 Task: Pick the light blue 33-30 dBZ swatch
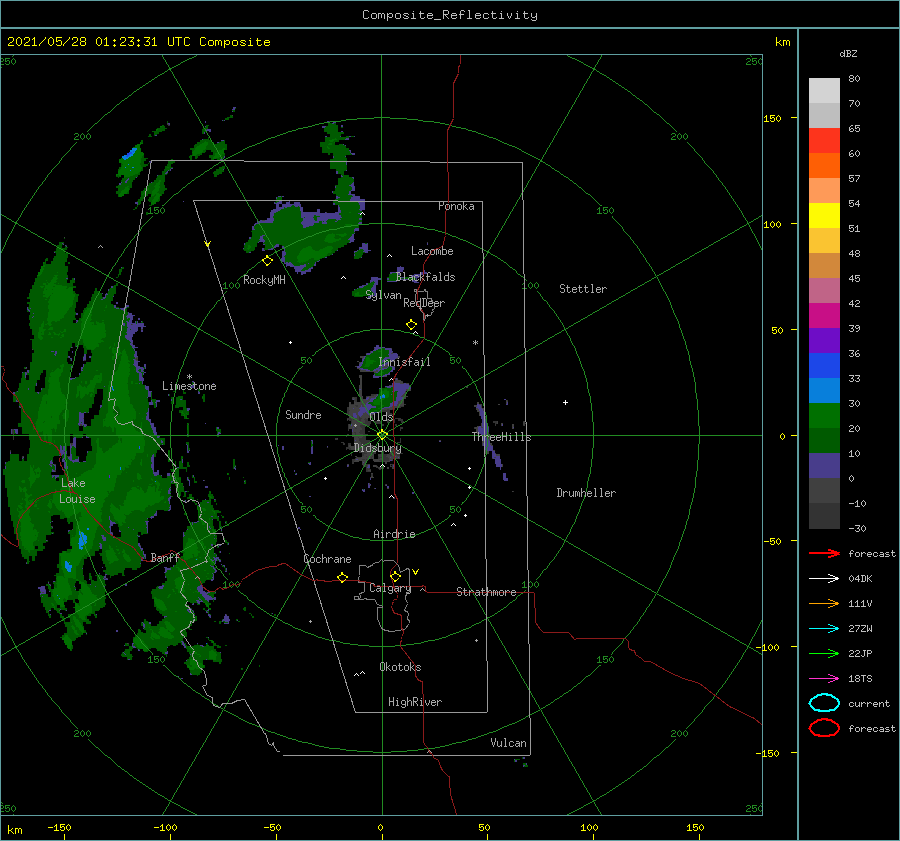click(x=824, y=391)
